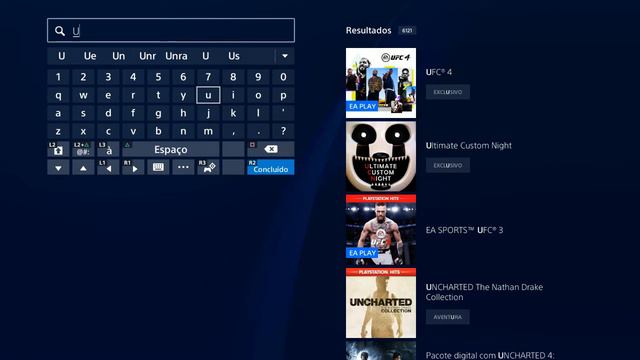Select the 'Ultimate Custom Night' result title

(x=469, y=146)
